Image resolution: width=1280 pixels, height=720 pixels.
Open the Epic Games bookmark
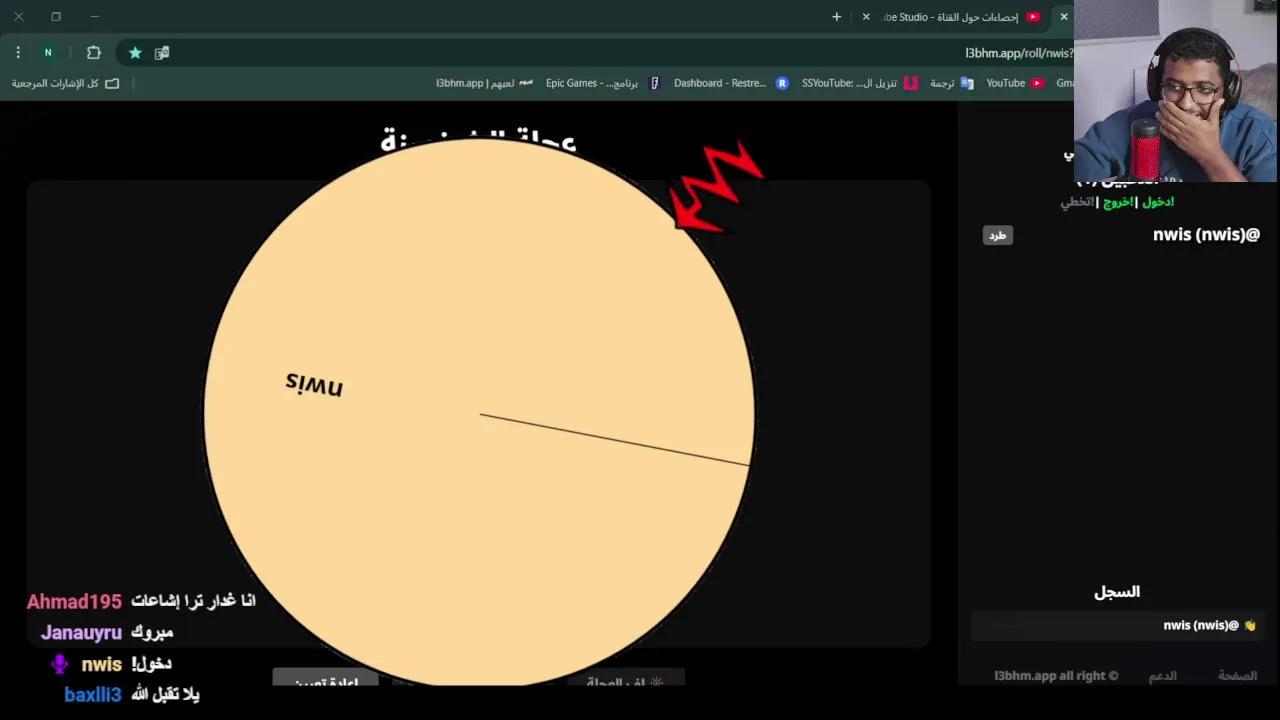click(x=603, y=83)
